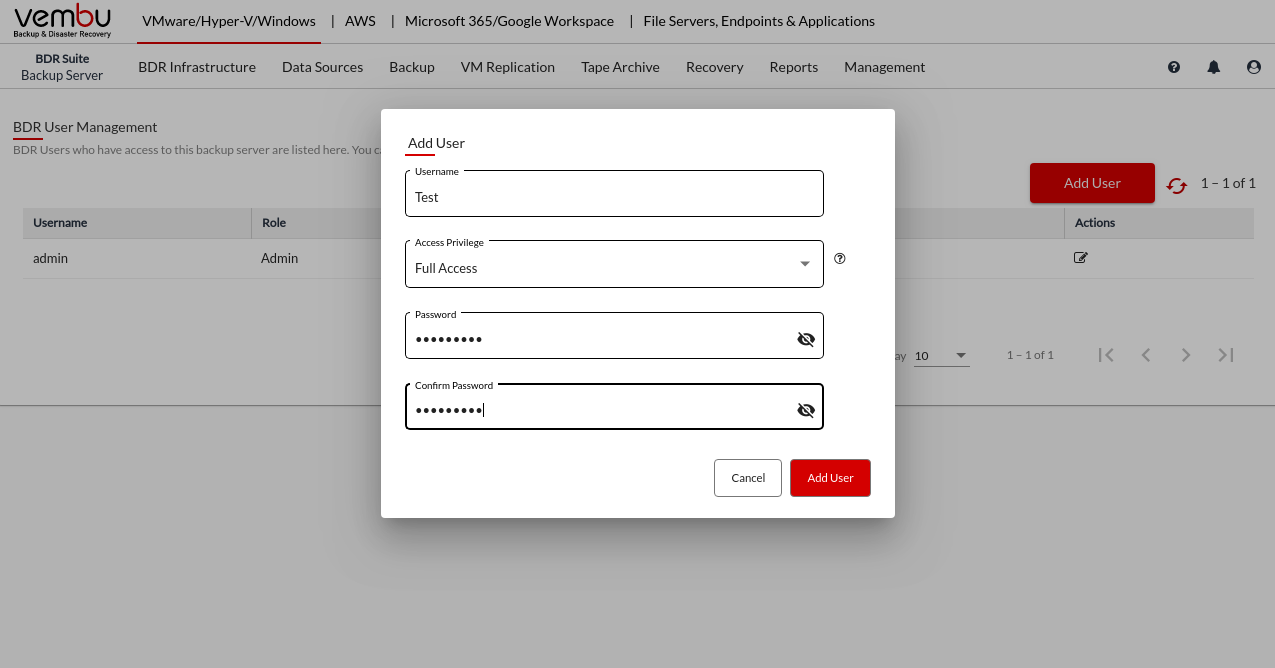Open the BDR Infrastructure menu

[197, 67]
